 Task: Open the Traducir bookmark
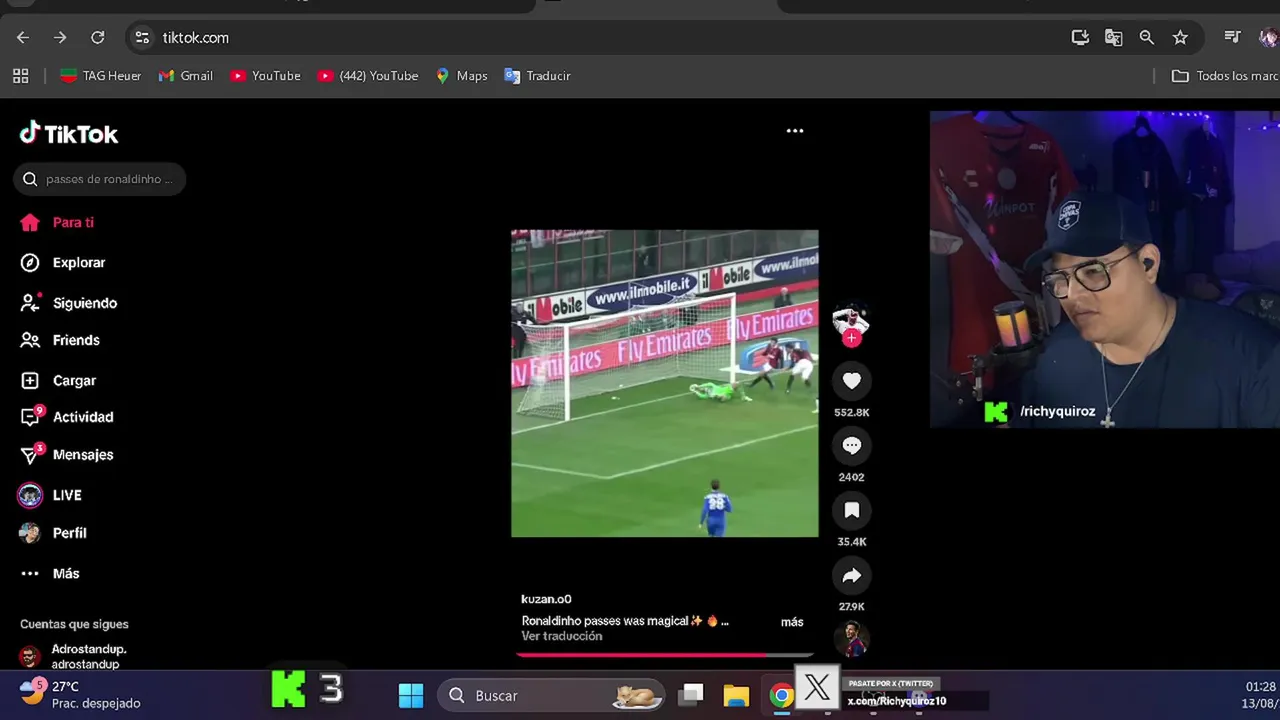[x=537, y=76]
